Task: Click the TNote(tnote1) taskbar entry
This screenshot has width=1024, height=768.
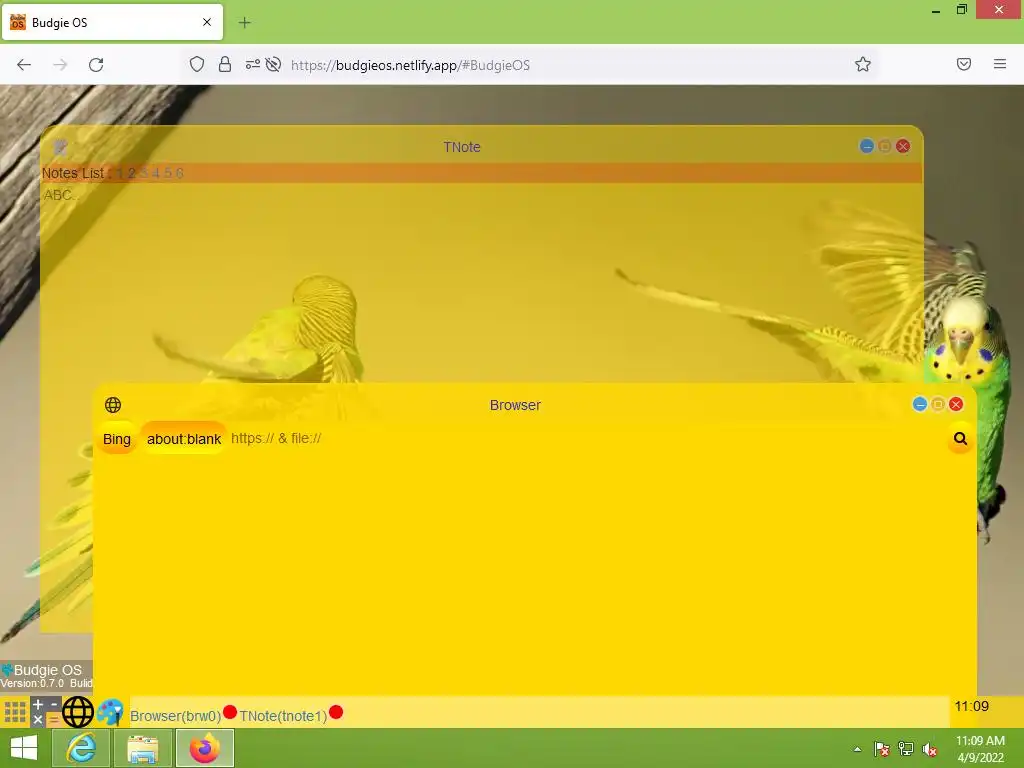Action: (x=283, y=716)
